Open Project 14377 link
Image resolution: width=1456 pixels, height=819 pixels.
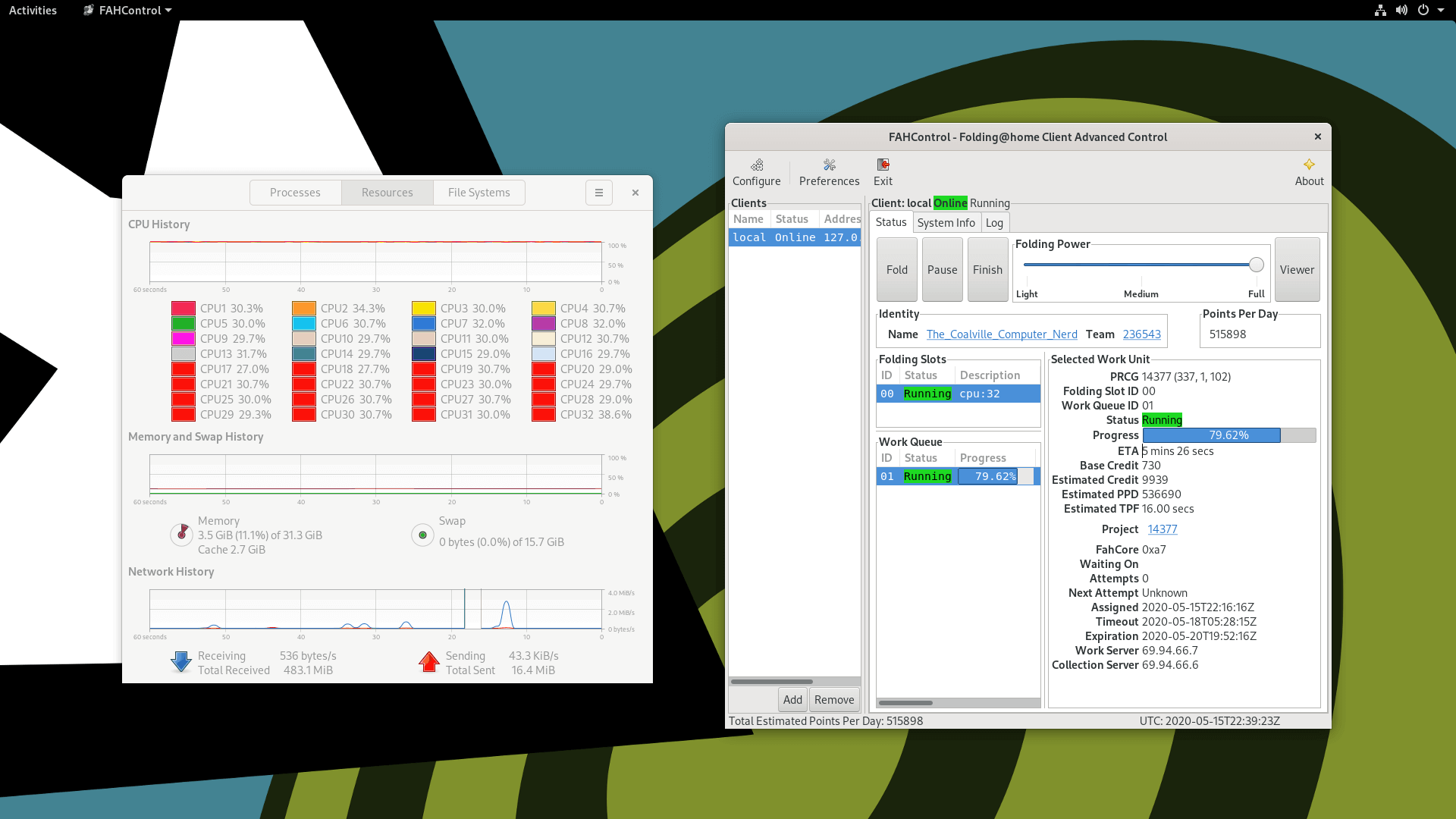[1162, 529]
